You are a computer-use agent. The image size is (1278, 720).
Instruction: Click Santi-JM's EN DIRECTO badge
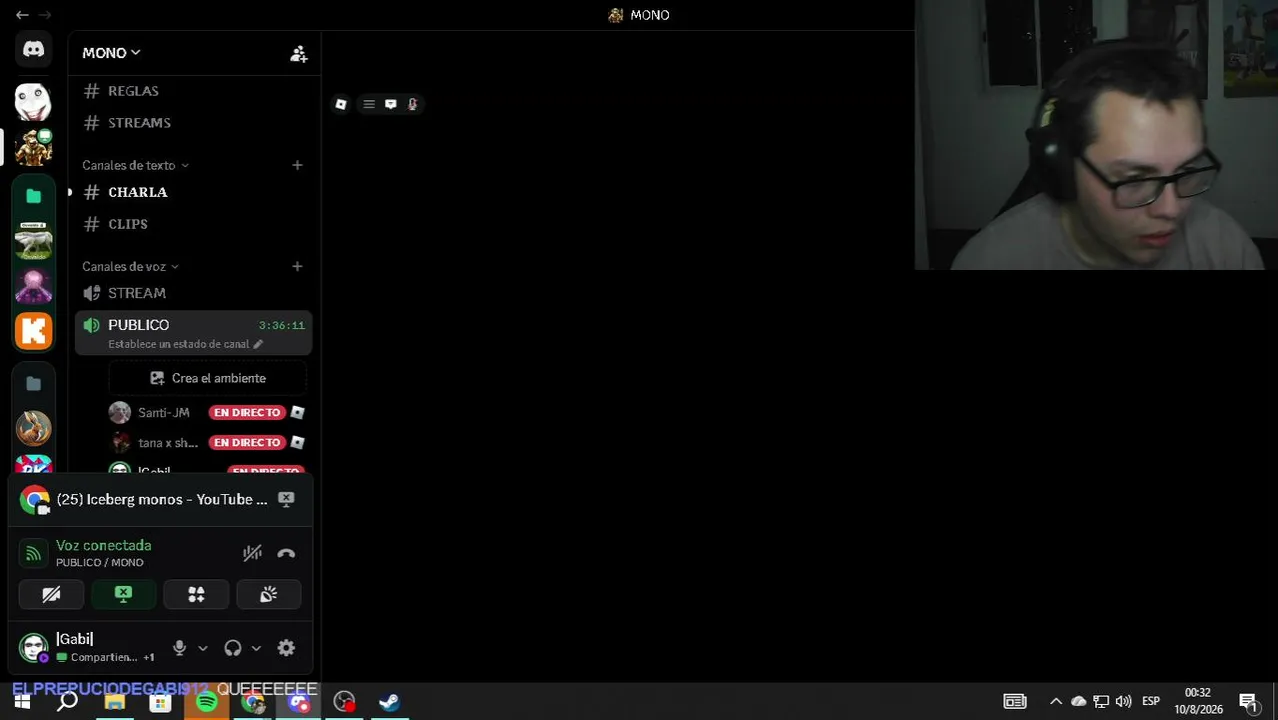247,413
